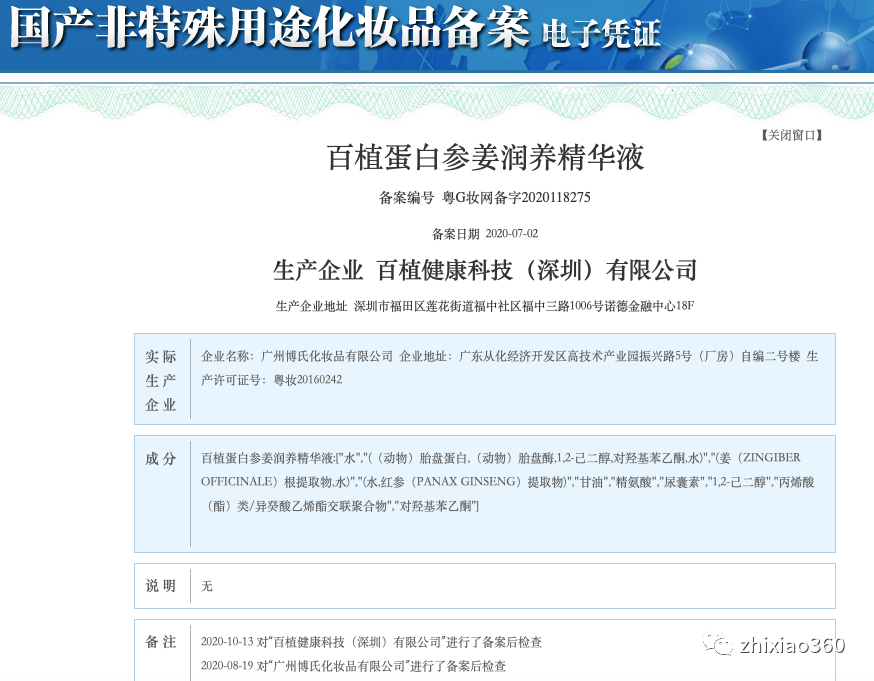Click the banner title 国产非特殊用途化妆品备案
Image resolution: width=874 pixels, height=681 pixels.
269,27
